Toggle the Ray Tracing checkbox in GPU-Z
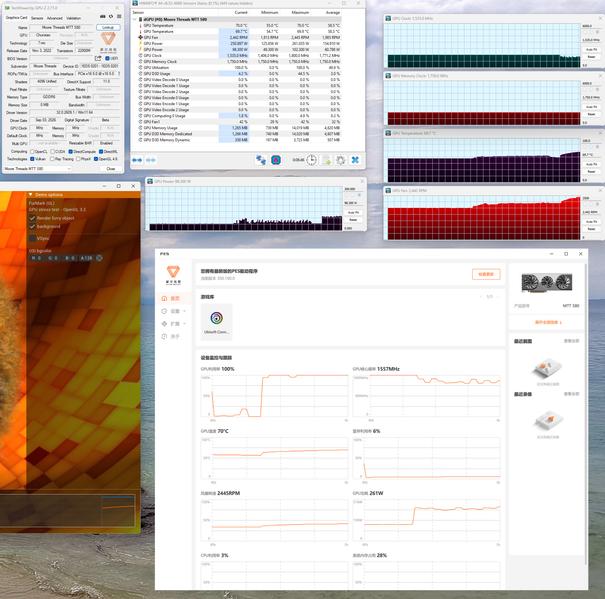 point(52,159)
